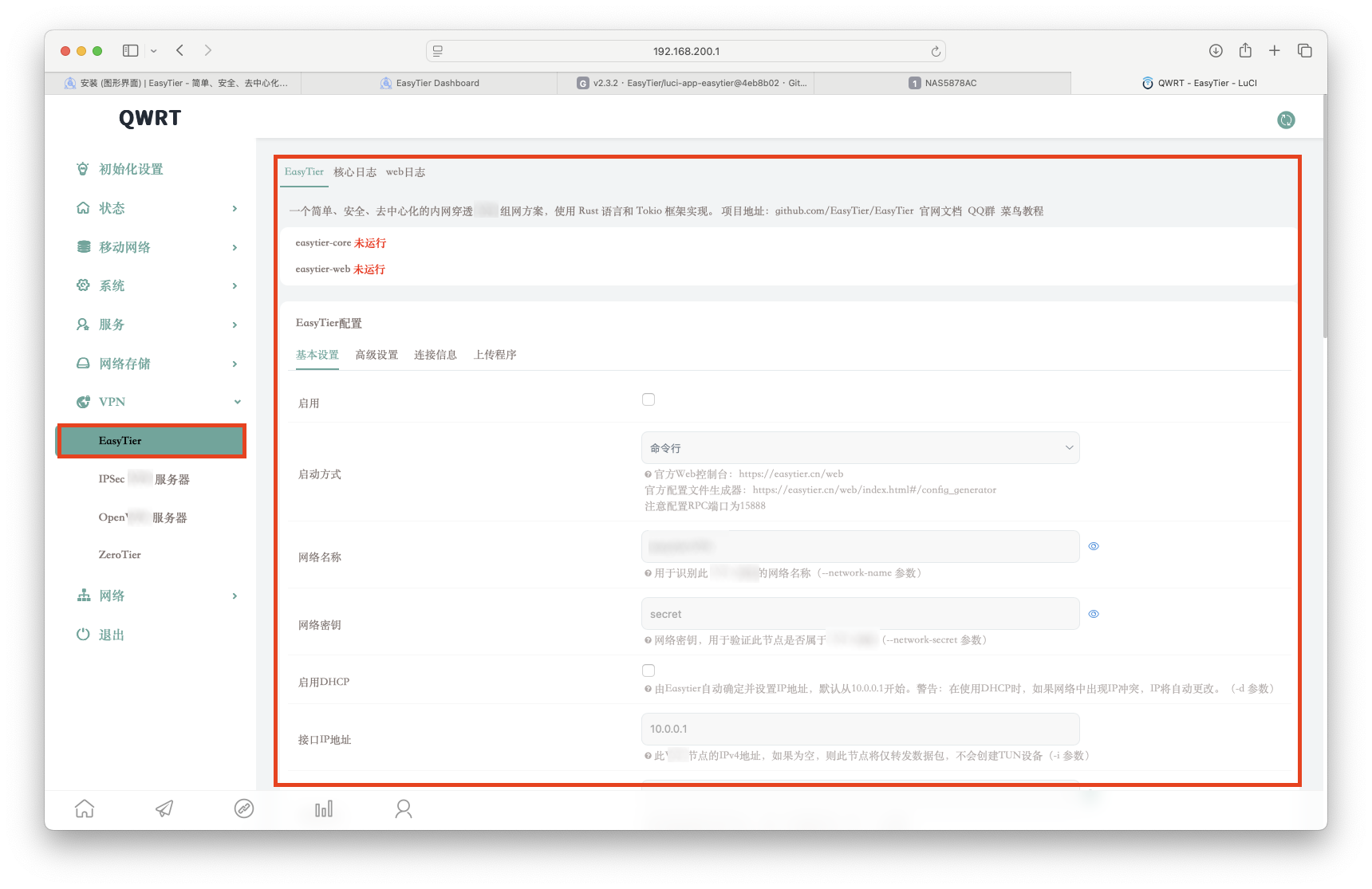Tick the 启用DHCP checkbox
This screenshot has height=889, width=1372.
(649, 671)
